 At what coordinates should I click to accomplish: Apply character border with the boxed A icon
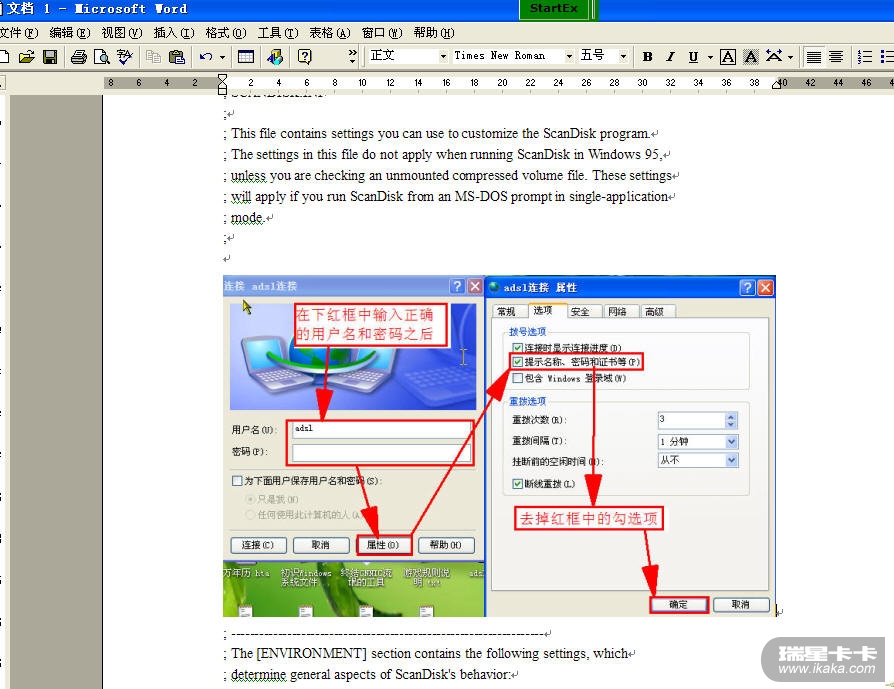[728, 56]
